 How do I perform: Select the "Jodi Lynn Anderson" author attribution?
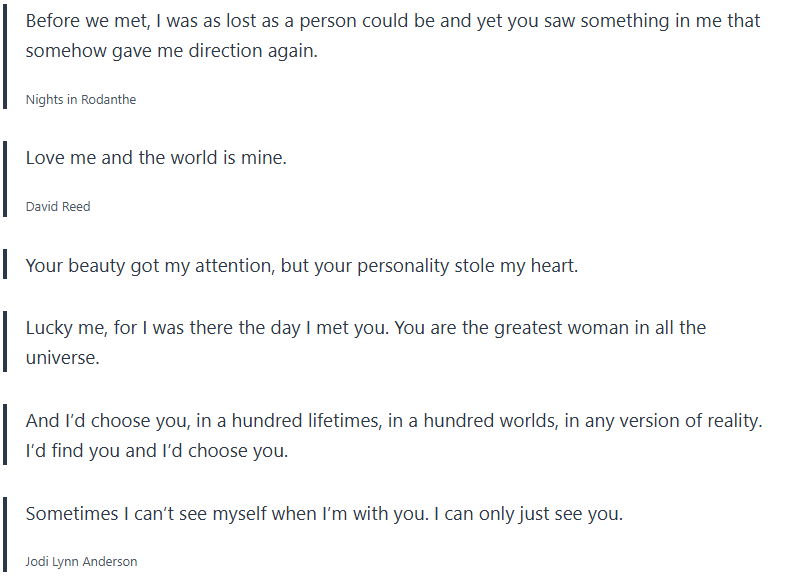click(x=81, y=562)
